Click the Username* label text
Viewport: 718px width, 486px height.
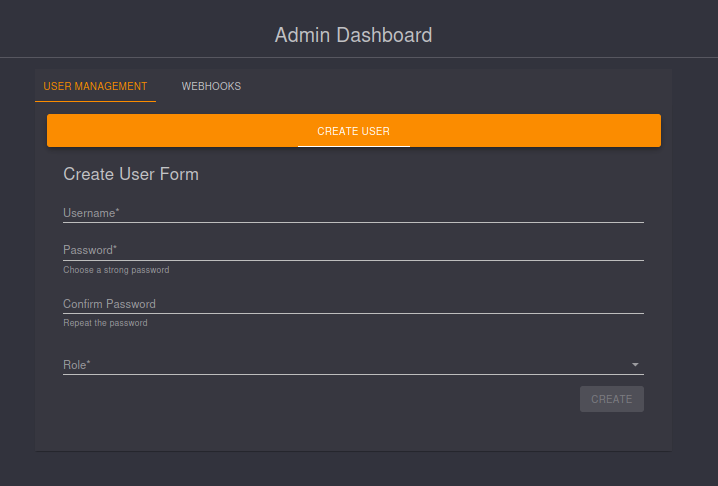tap(91, 213)
